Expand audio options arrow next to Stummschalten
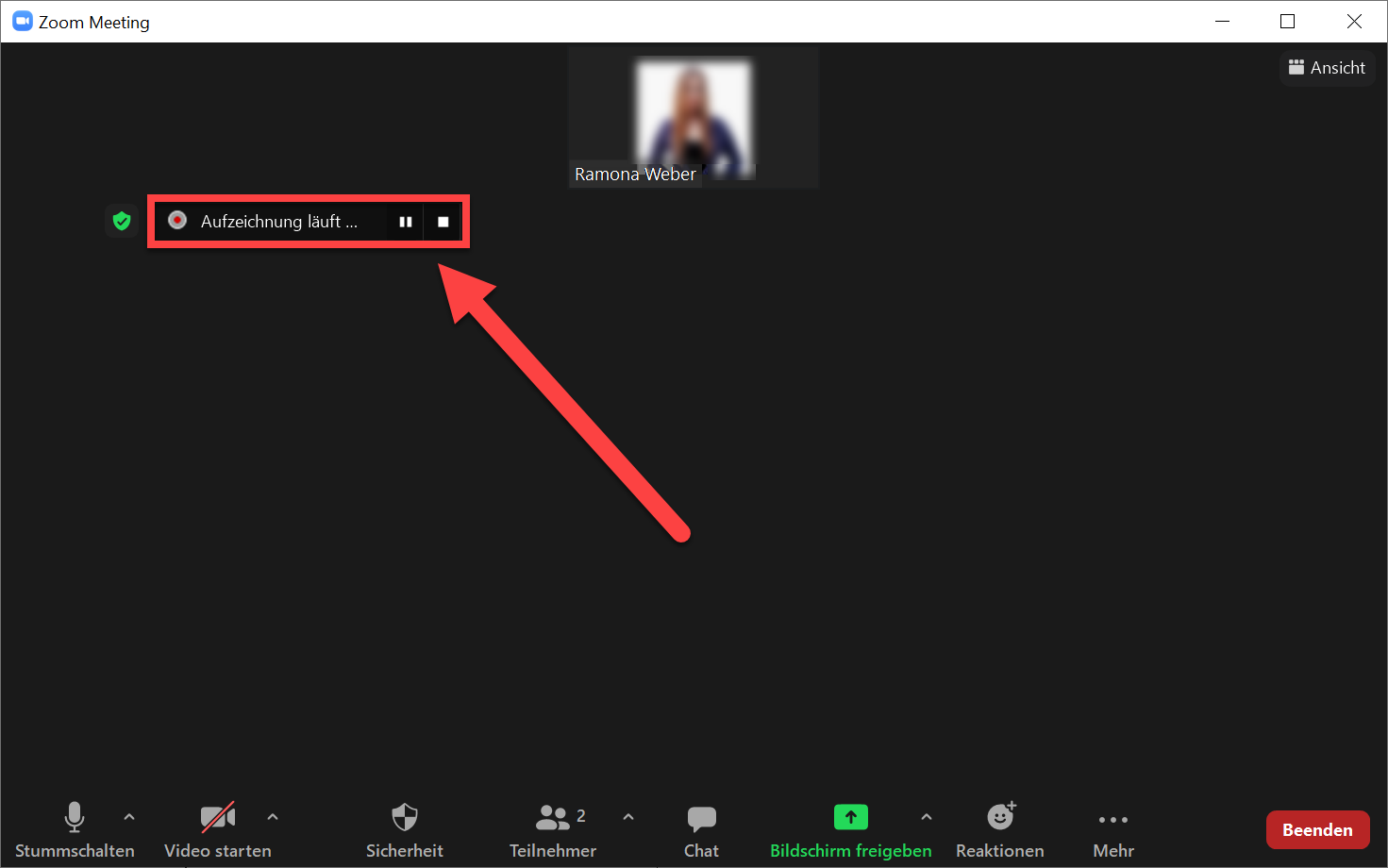This screenshot has height=868, width=1388. [x=129, y=817]
